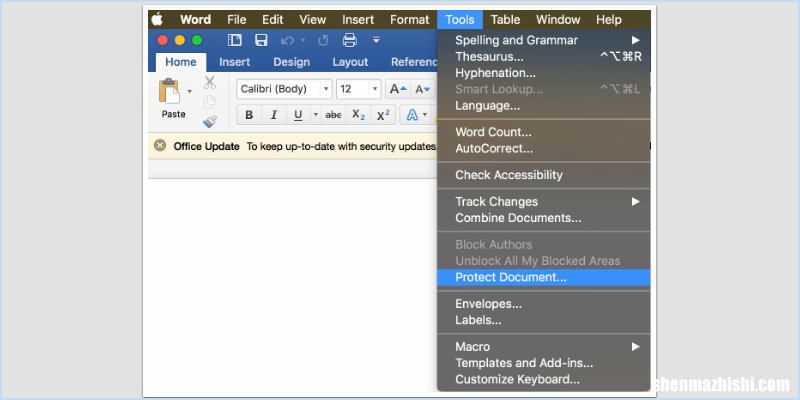Toggle Underline formatting
Screen dimensions: 800x400
(298, 115)
